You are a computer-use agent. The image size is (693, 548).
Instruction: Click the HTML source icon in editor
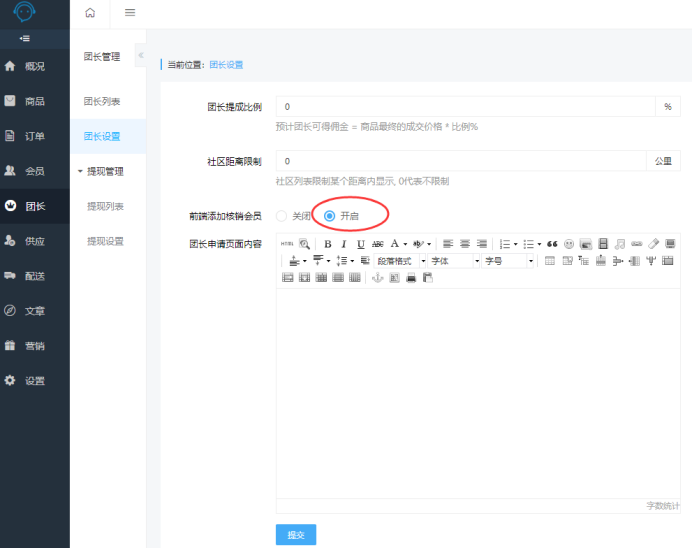pos(286,243)
